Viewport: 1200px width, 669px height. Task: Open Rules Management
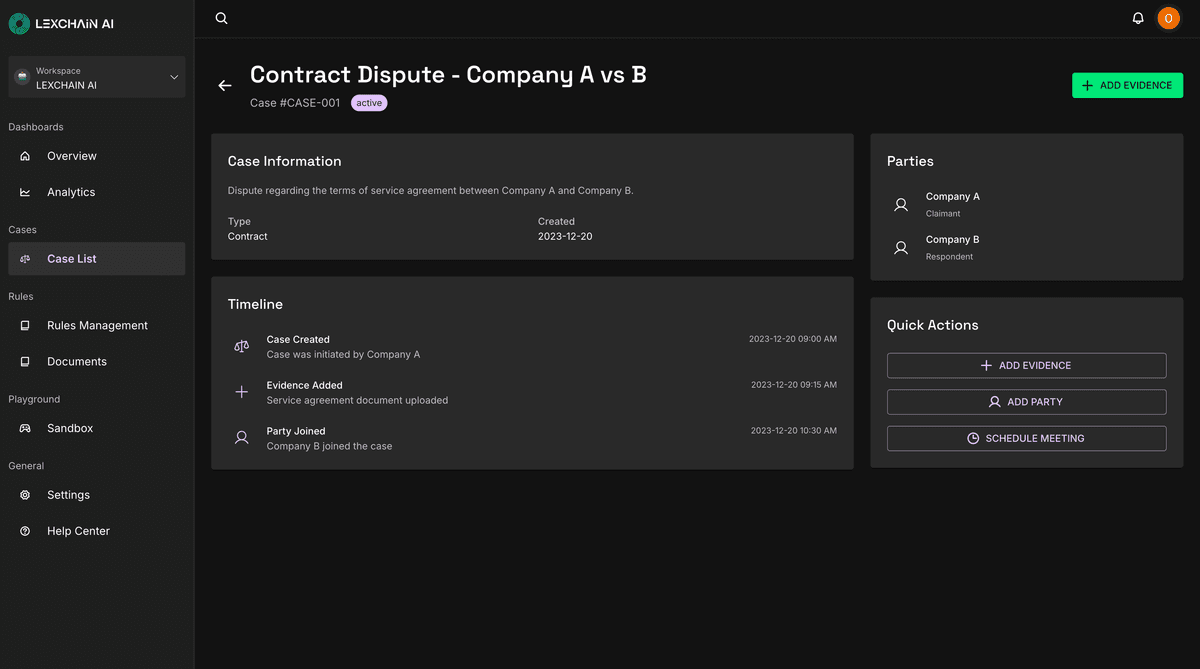[x=97, y=325]
